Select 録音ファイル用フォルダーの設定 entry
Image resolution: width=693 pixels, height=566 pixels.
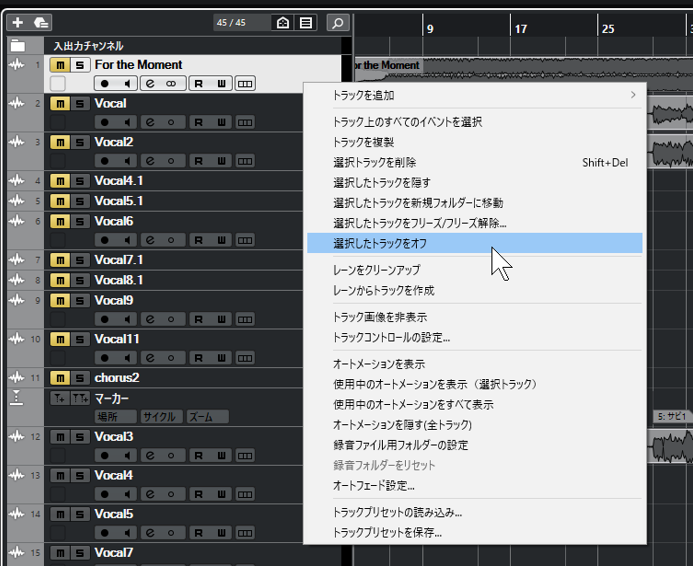click(475, 445)
